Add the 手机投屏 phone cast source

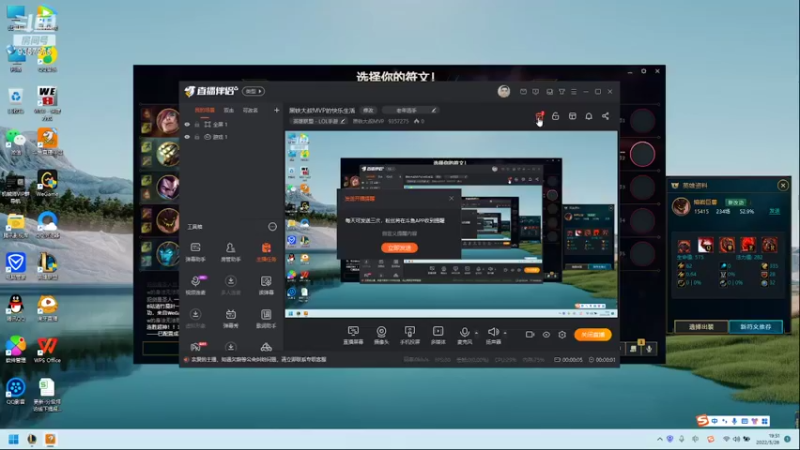(x=410, y=335)
